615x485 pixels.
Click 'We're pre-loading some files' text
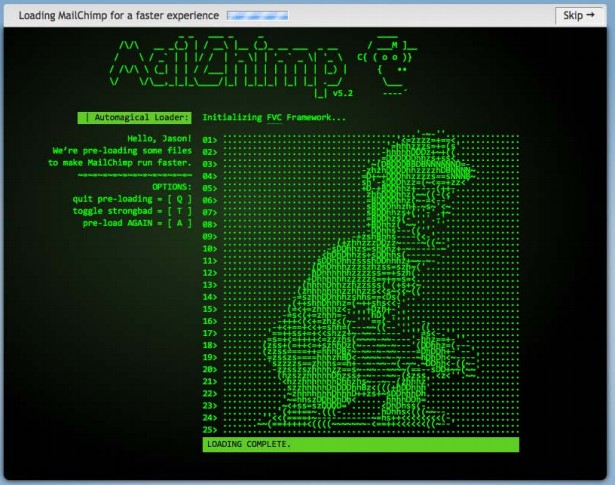122,151
